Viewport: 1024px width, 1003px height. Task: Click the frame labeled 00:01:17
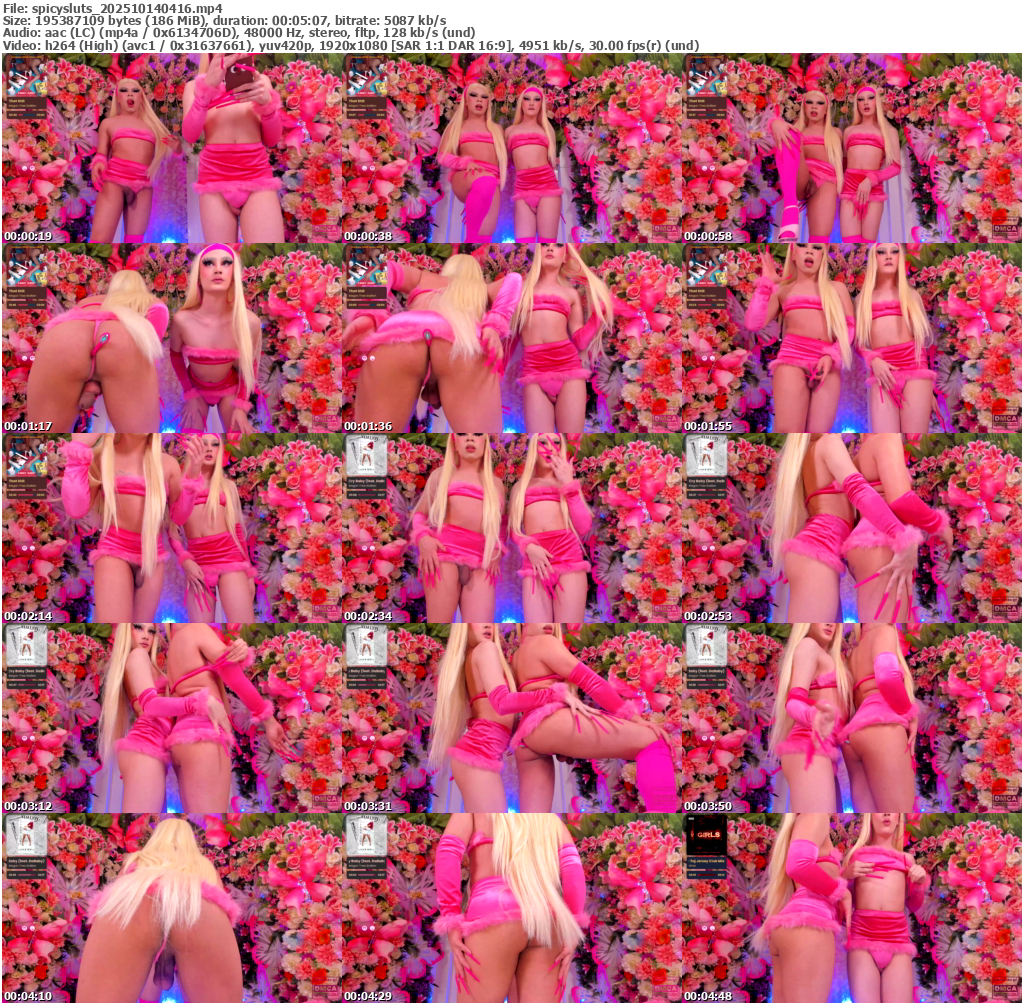click(x=171, y=338)
